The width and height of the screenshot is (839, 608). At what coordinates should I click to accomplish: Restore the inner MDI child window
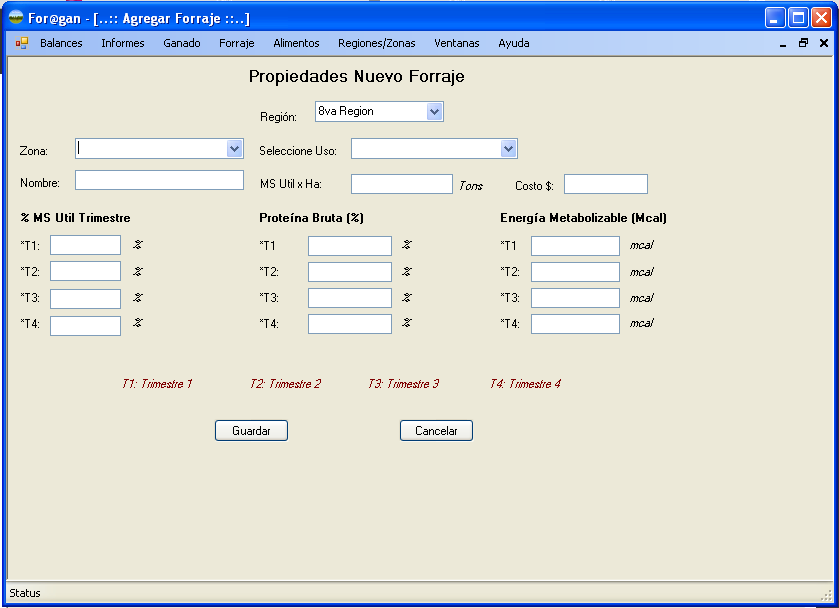click(803, 43)
